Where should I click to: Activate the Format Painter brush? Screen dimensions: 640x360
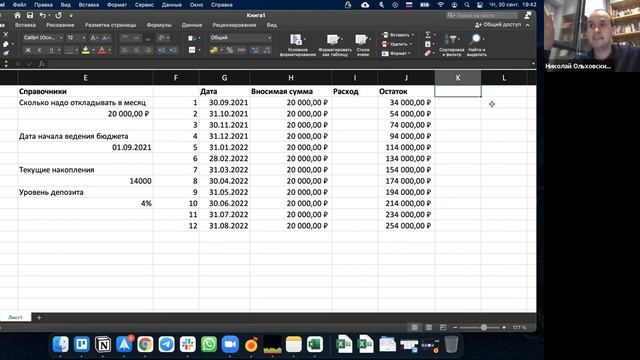pyautogui.click(x=6, y=53)
